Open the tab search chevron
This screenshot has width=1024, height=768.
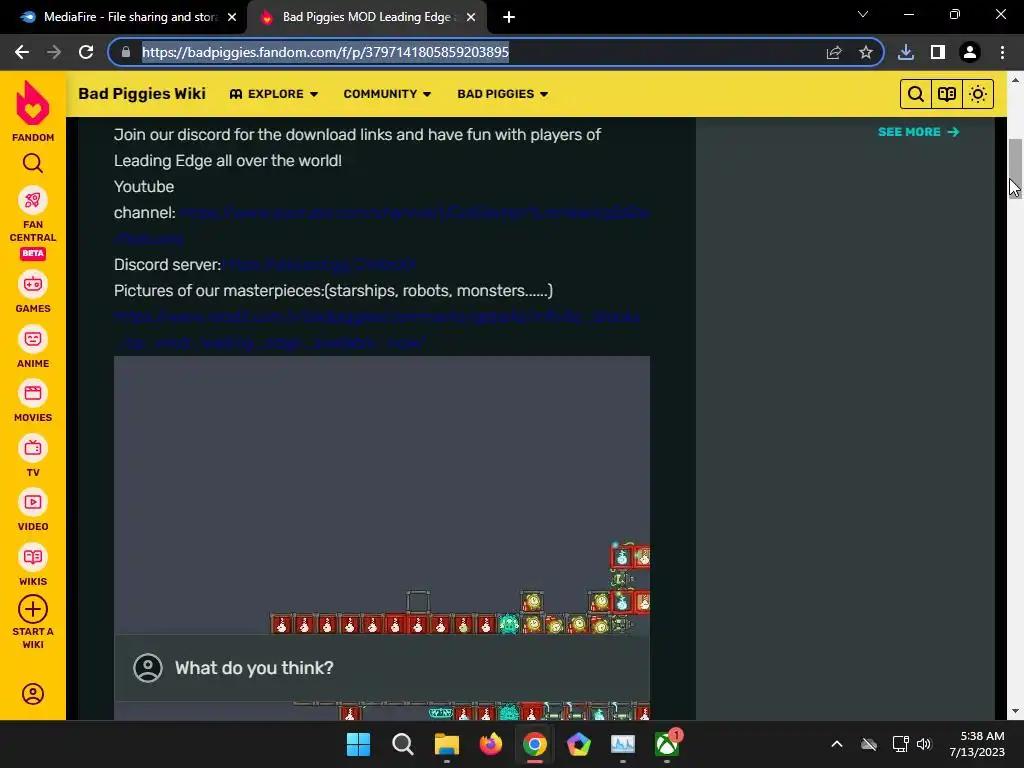click(x=863, y=14)
